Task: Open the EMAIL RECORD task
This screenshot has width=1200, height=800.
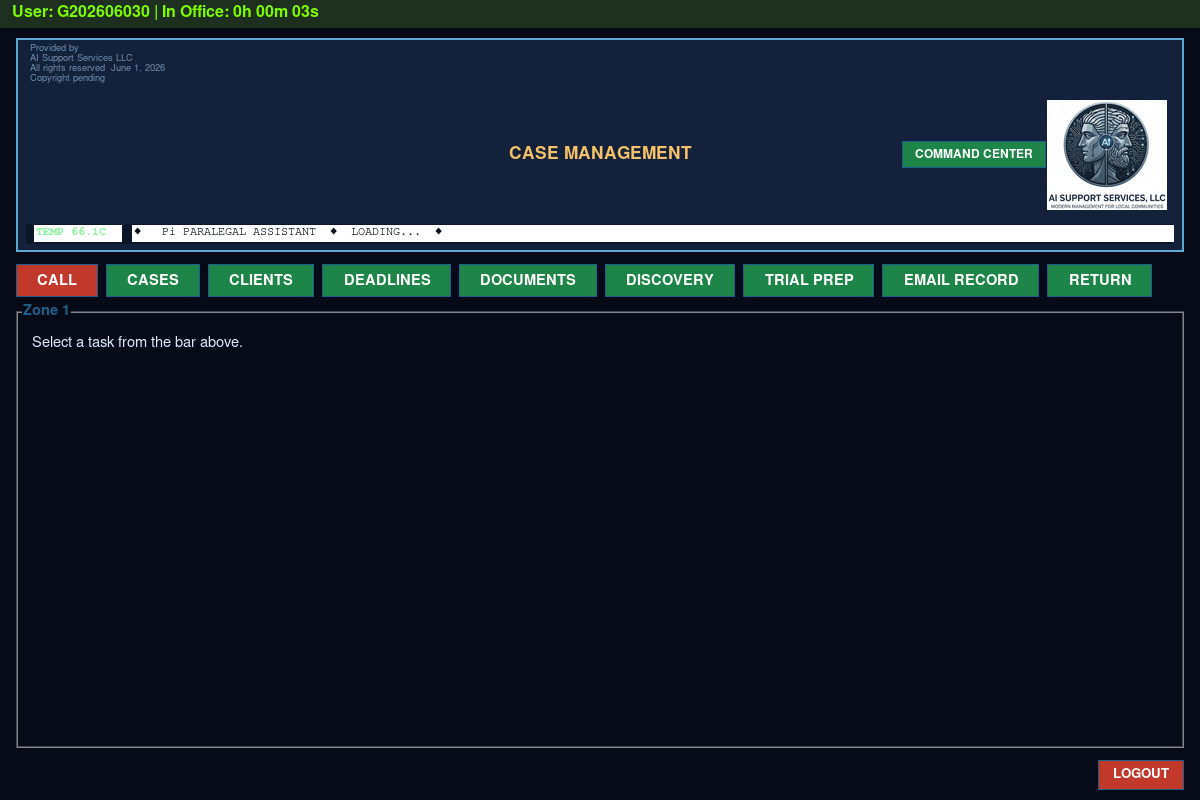Action: (x=961, y=280)
